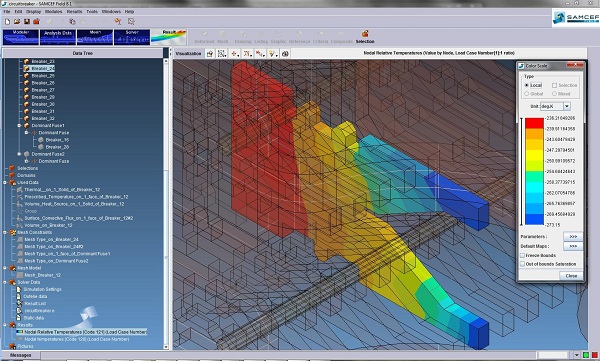Click the Parameters >>> button
The width and height of the screenshot is (600, 361).
pos(573,237)
